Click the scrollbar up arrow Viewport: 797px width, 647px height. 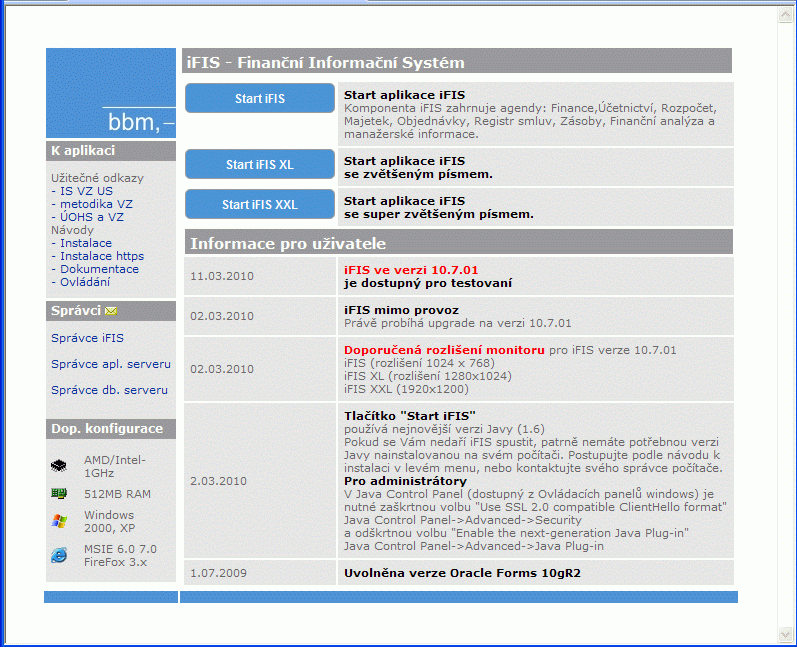[x=785, y=14]
